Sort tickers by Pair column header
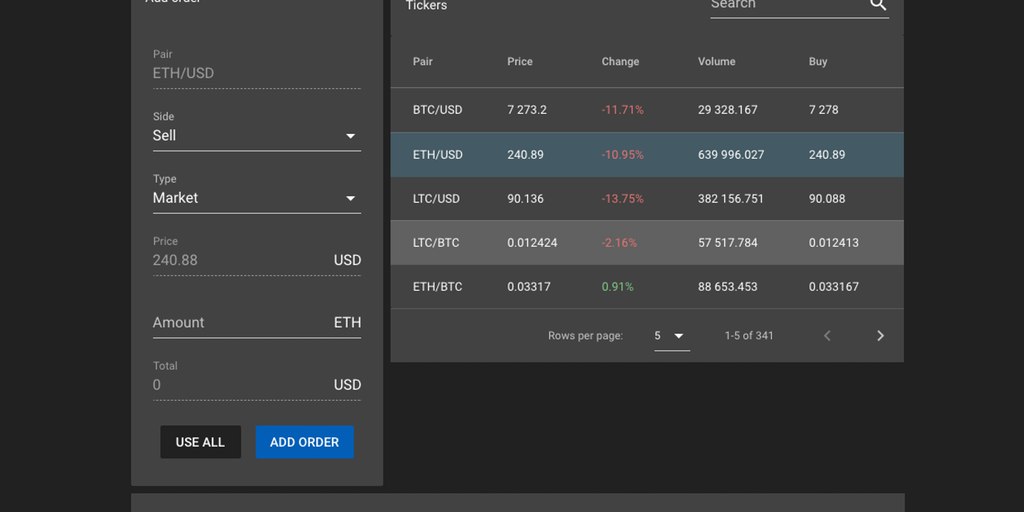 [423, 61]
